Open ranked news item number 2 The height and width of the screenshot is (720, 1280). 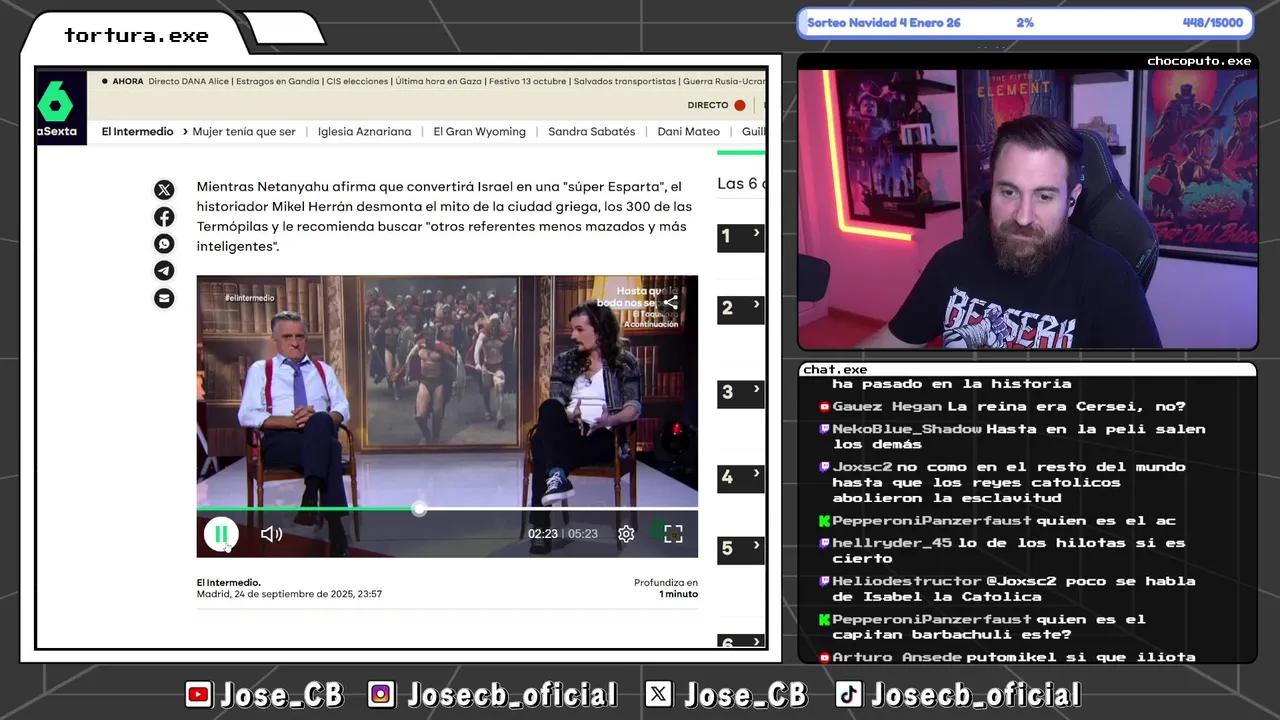[x=740, y=309]
